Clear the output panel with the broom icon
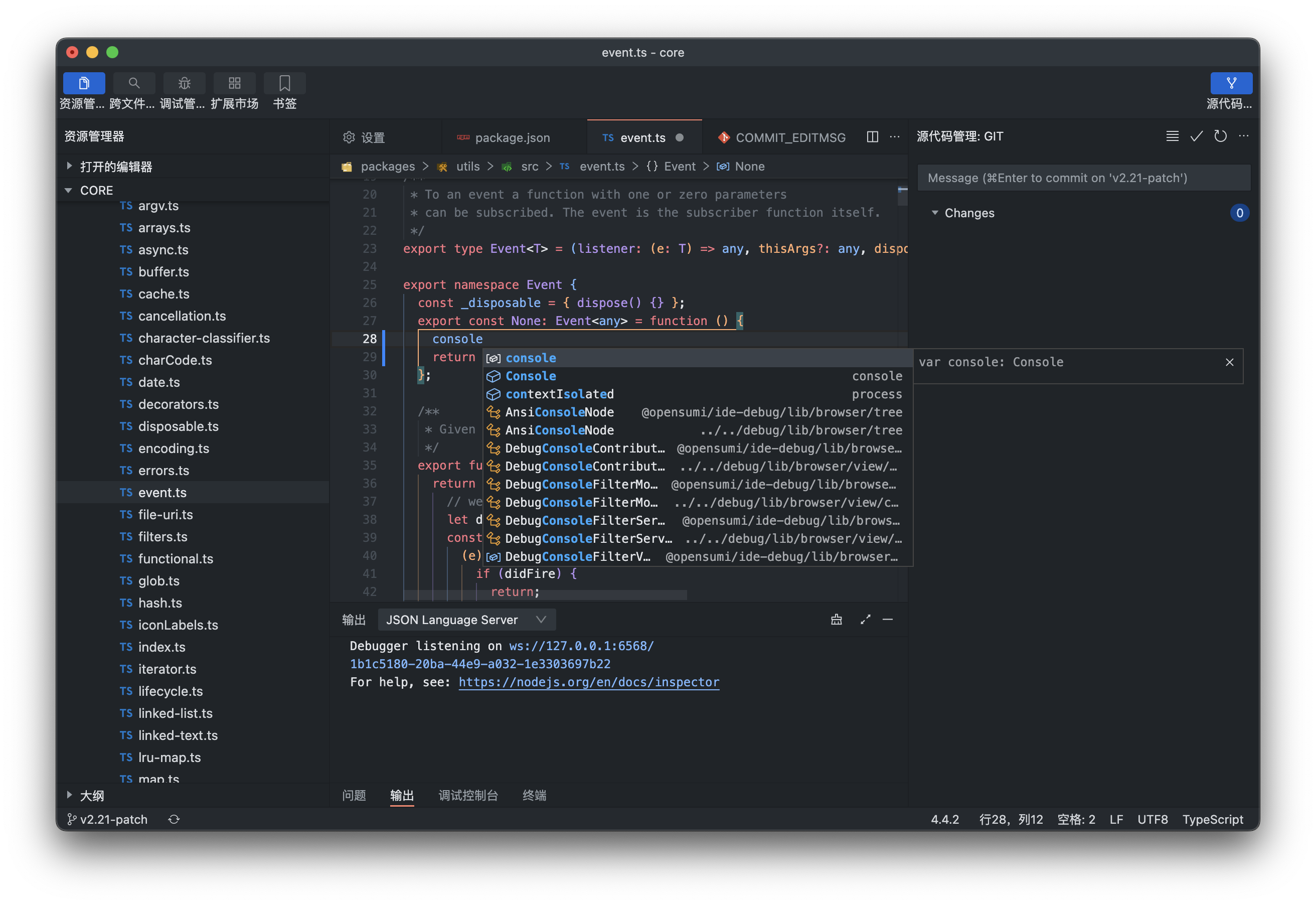The image size is (1316, 905). [x=836, y=619]
